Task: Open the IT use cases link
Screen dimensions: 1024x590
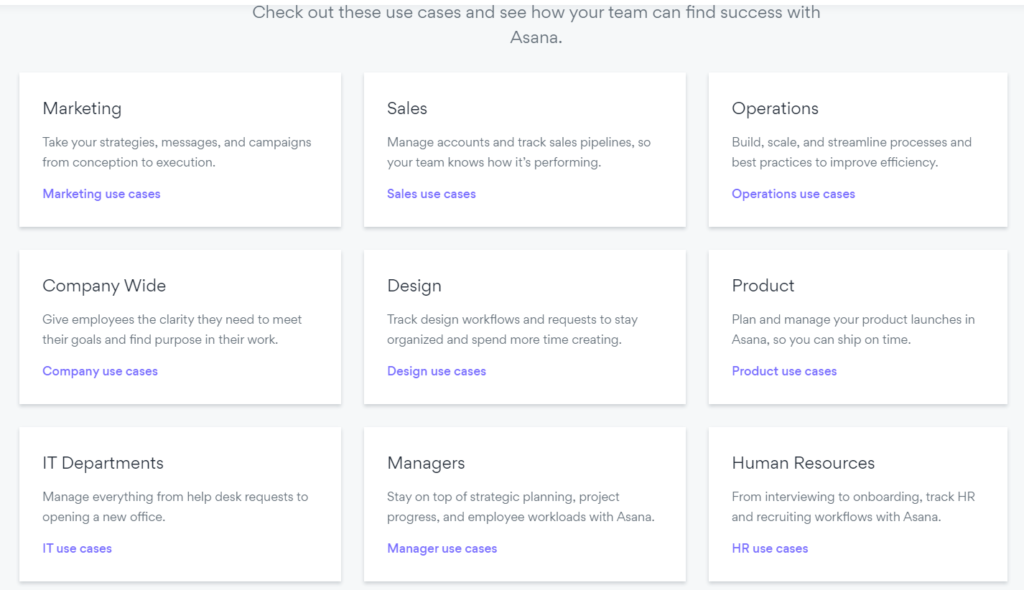Action: pyautogui.click(x=77, y=548)
